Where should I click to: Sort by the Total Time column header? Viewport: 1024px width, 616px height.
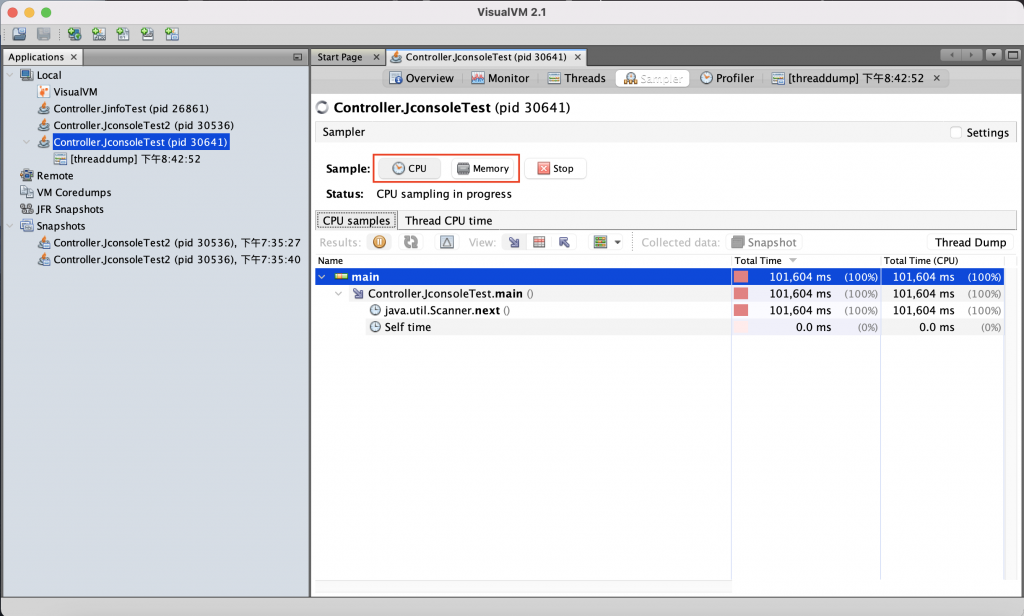[x=805, y=261]
